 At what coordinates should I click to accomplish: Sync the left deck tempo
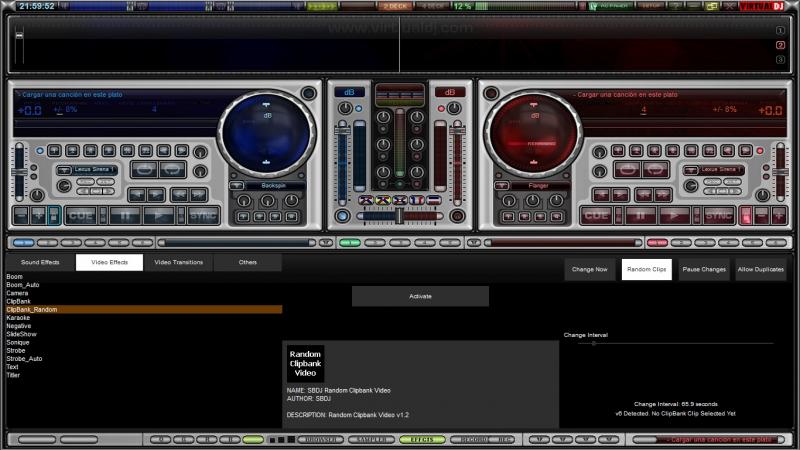point(203,215)
